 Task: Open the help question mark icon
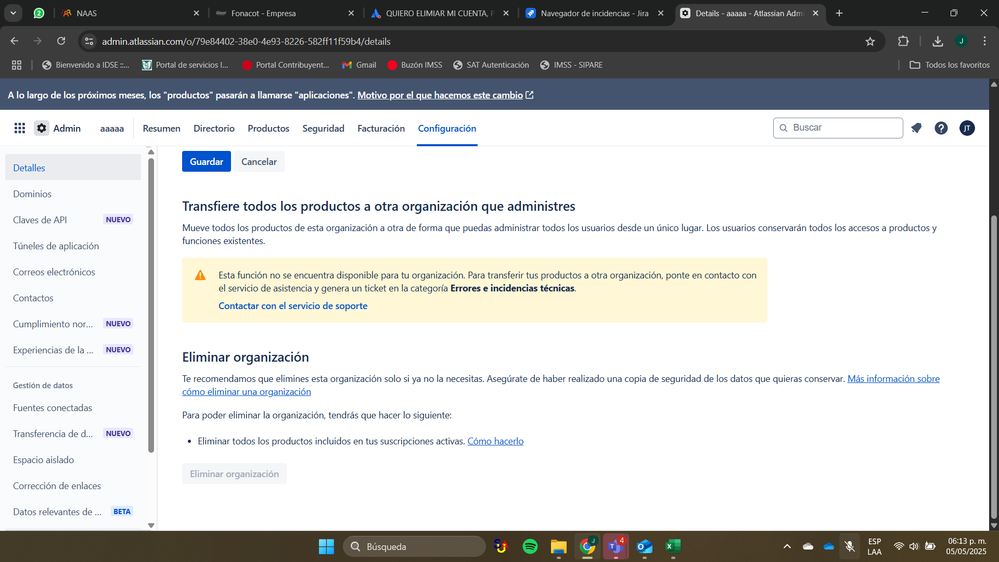[x=941, y=128]
